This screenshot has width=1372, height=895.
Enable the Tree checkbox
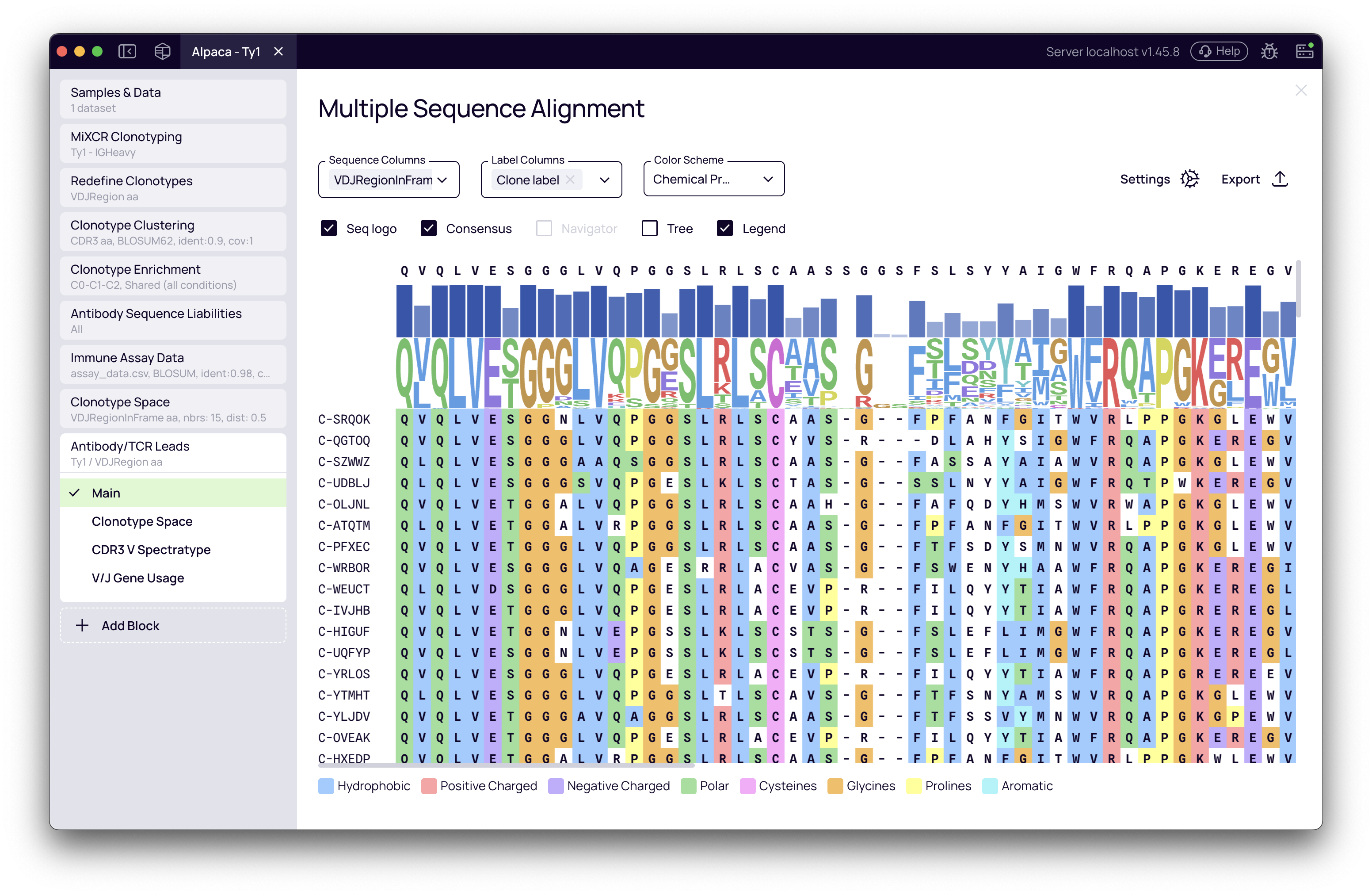650,228
